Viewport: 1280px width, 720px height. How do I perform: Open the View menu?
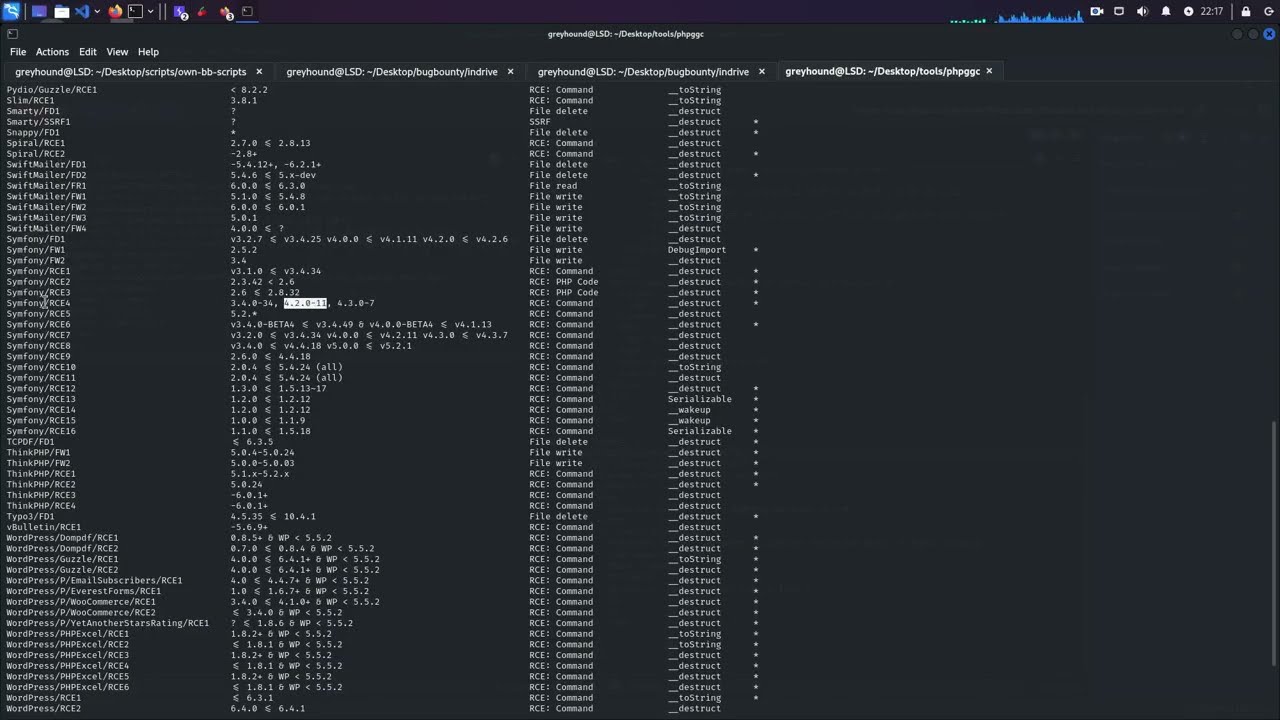click(x=117, y=52)
